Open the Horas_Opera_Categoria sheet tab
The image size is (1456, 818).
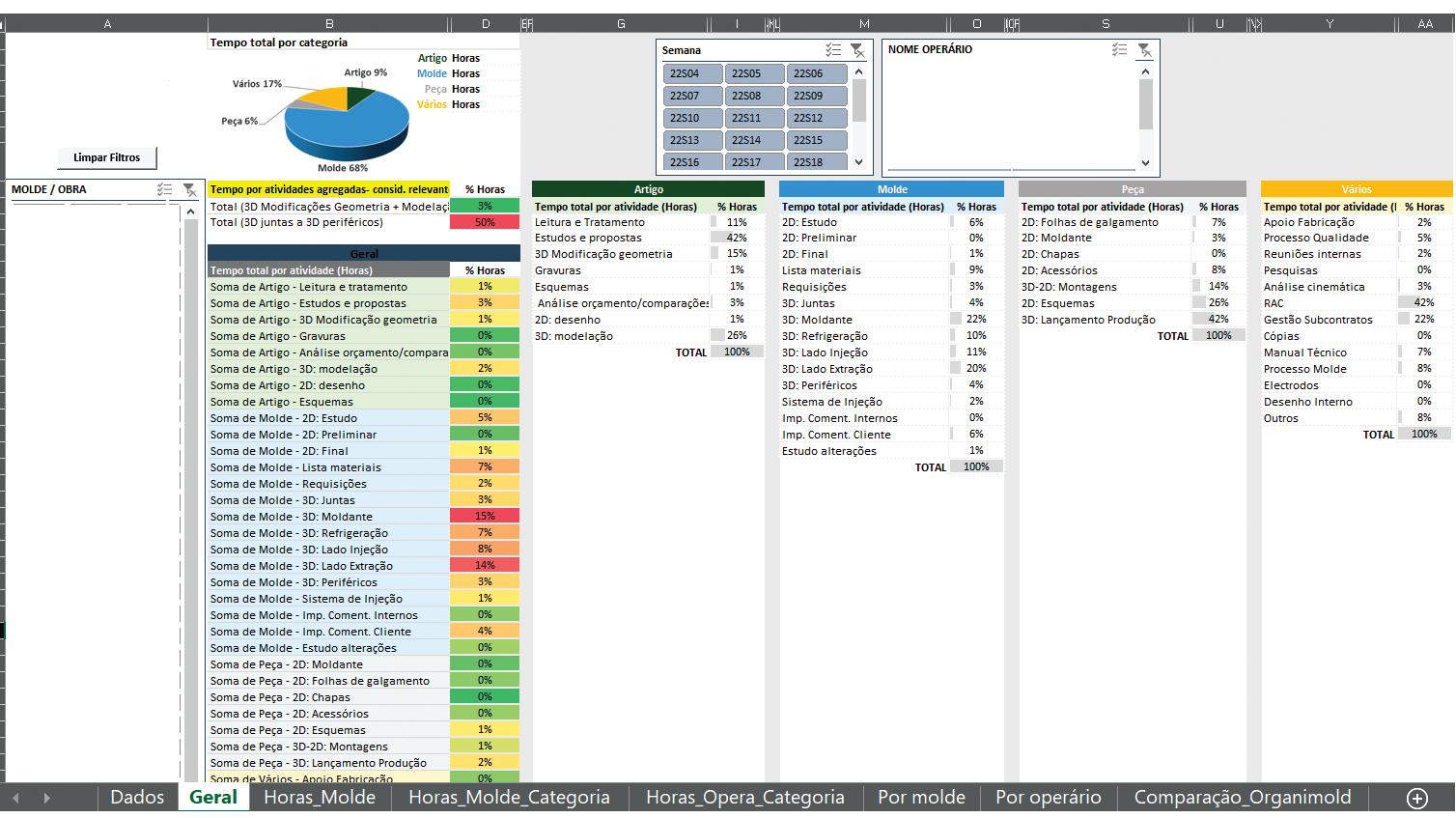(744, 797)
